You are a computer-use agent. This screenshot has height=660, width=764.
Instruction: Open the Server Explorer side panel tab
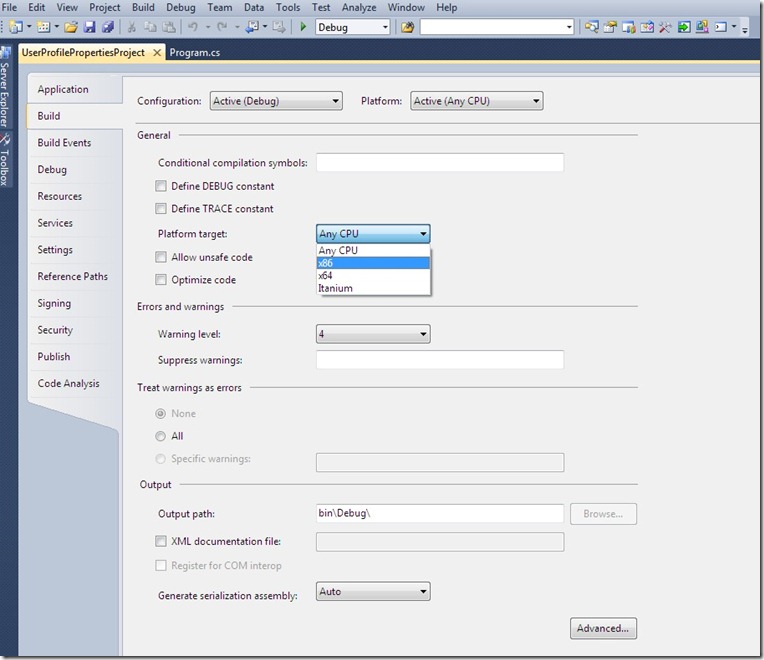(x=5, y=88)
